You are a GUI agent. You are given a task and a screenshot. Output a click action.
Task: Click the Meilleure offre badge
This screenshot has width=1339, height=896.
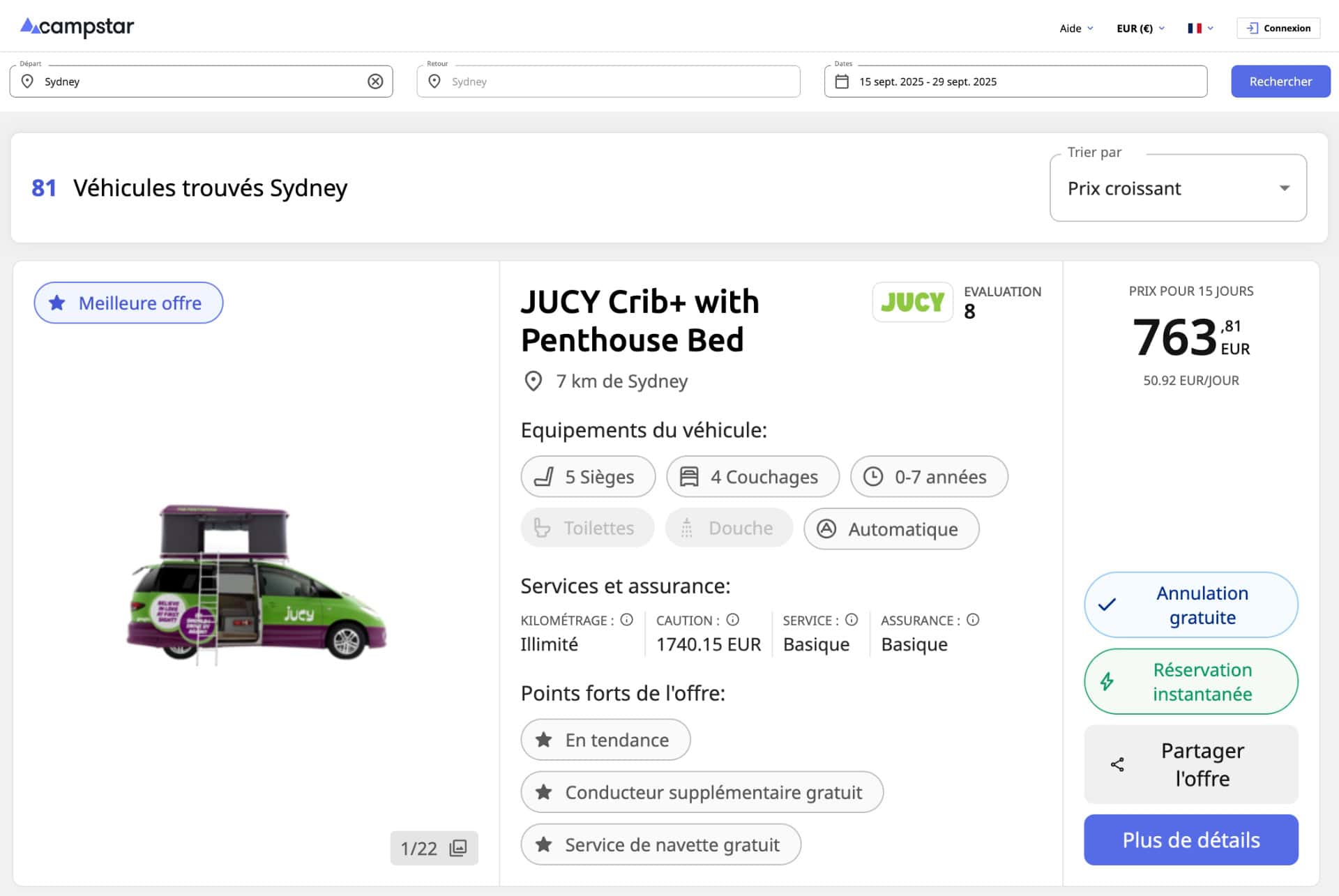coord(128,303)
